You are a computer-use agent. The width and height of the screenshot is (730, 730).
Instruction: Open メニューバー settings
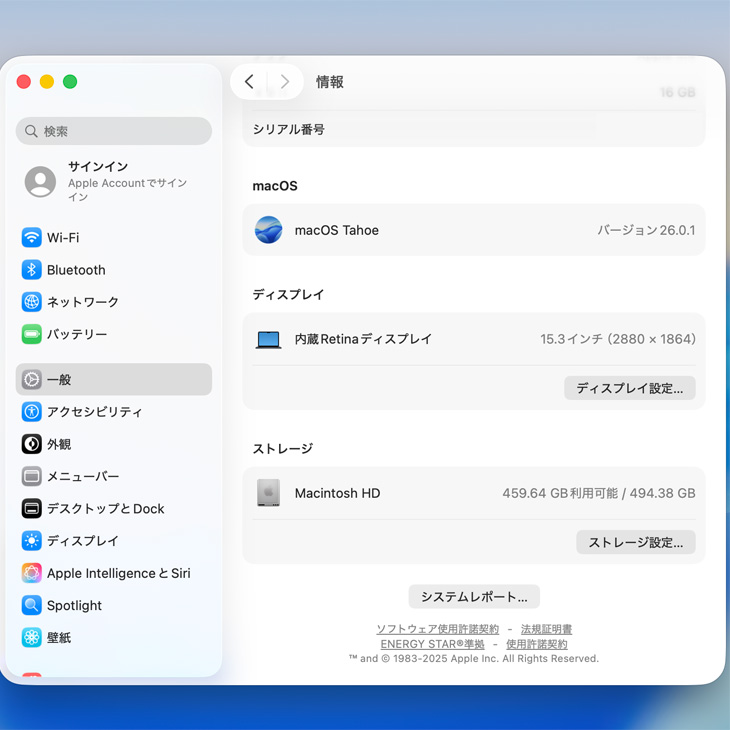82,477
